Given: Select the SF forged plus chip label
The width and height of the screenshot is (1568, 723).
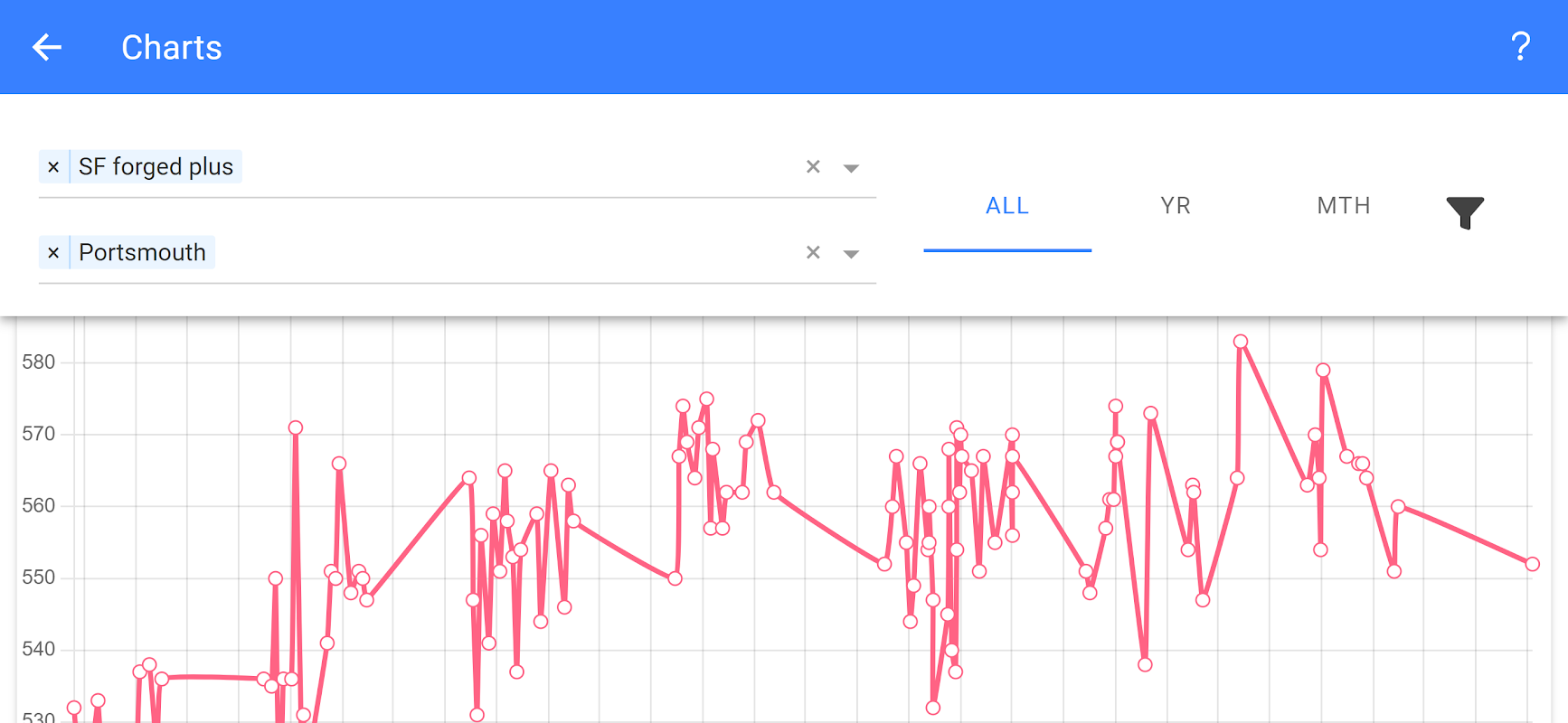Looking at the screenshot, I should pos(156,167).
